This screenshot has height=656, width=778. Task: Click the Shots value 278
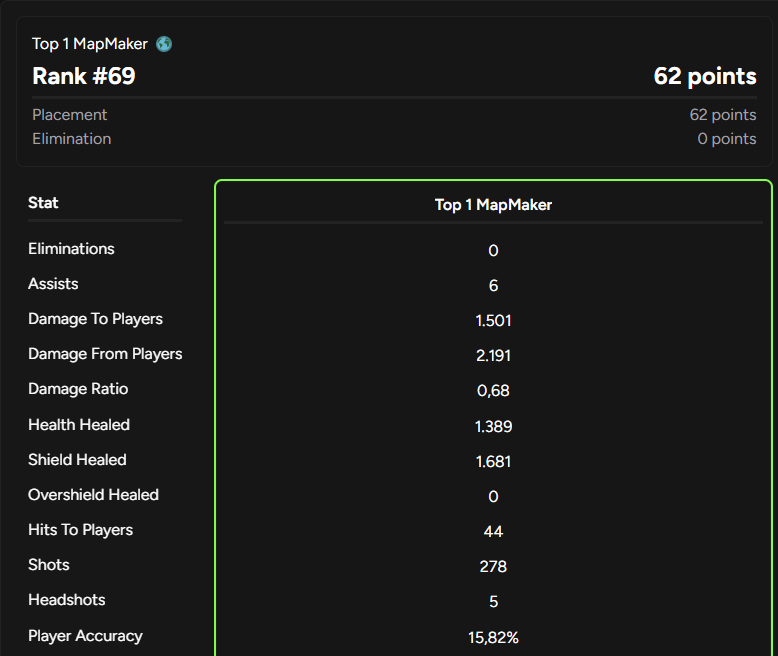(x=493, y=567)
